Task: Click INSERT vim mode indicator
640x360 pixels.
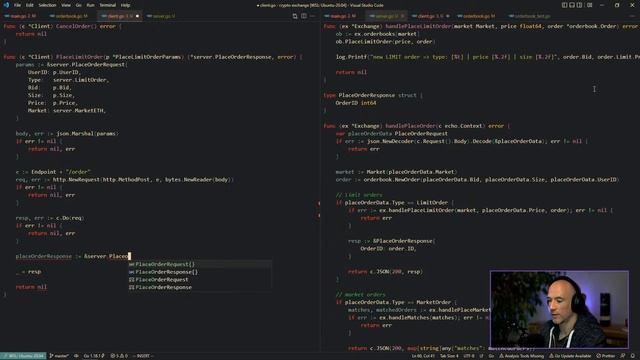Action: (x=143, y=356)
